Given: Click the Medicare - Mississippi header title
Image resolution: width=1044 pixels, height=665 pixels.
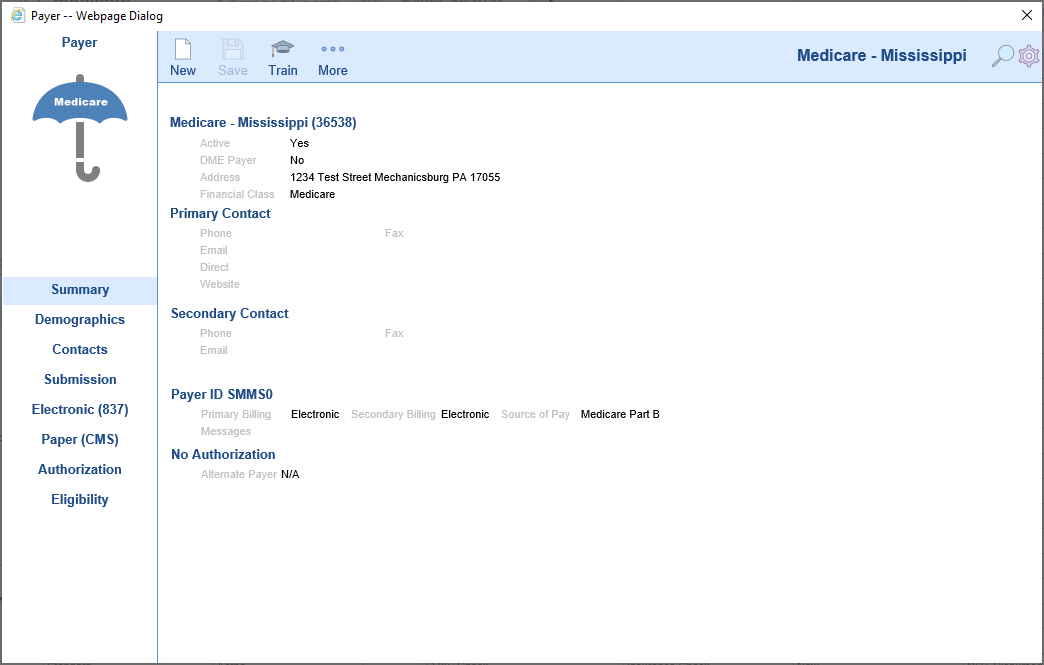Looking at the screenshot, I should 882,55.
